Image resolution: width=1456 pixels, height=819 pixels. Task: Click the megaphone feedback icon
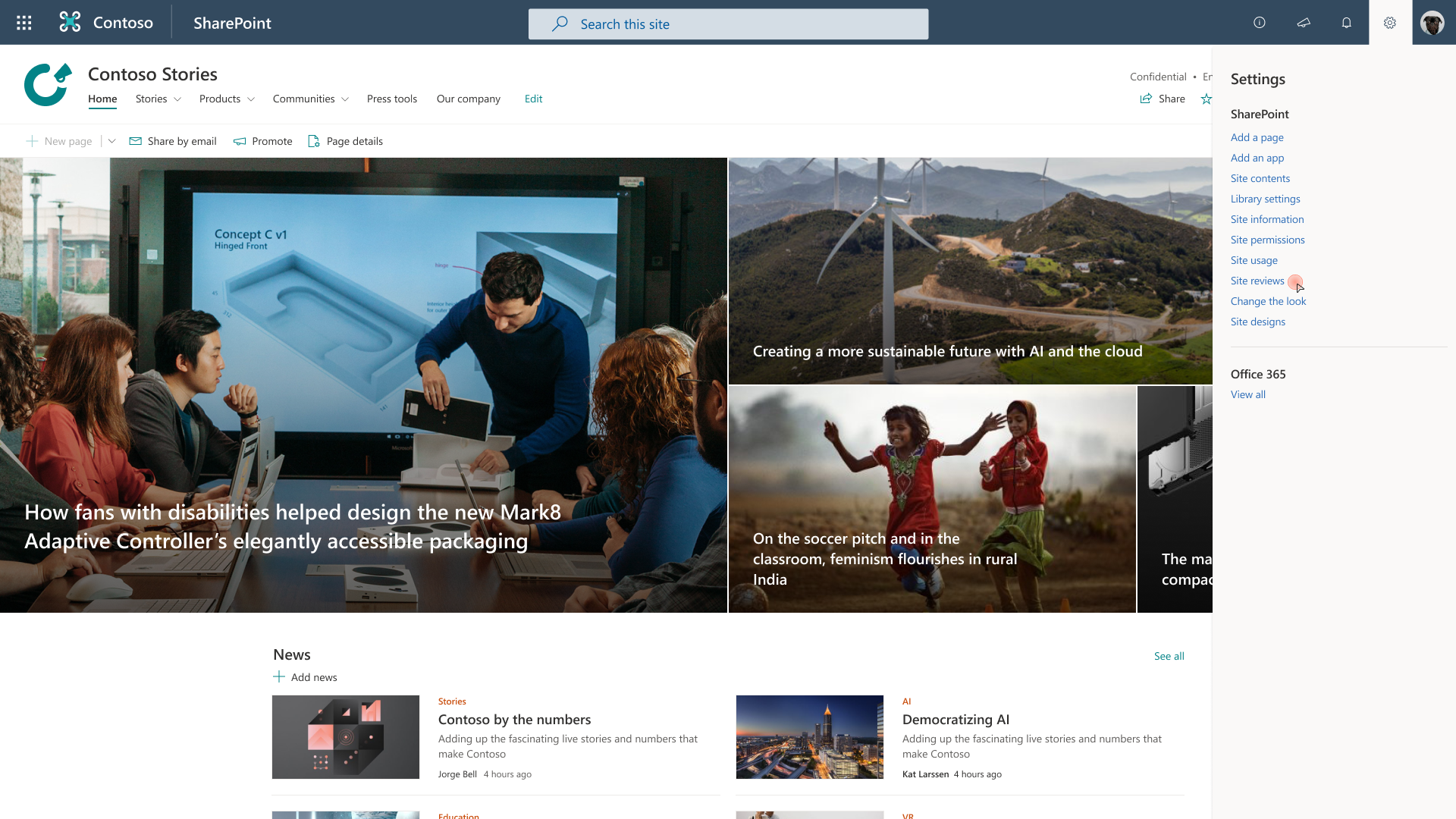click(1304, 23)
